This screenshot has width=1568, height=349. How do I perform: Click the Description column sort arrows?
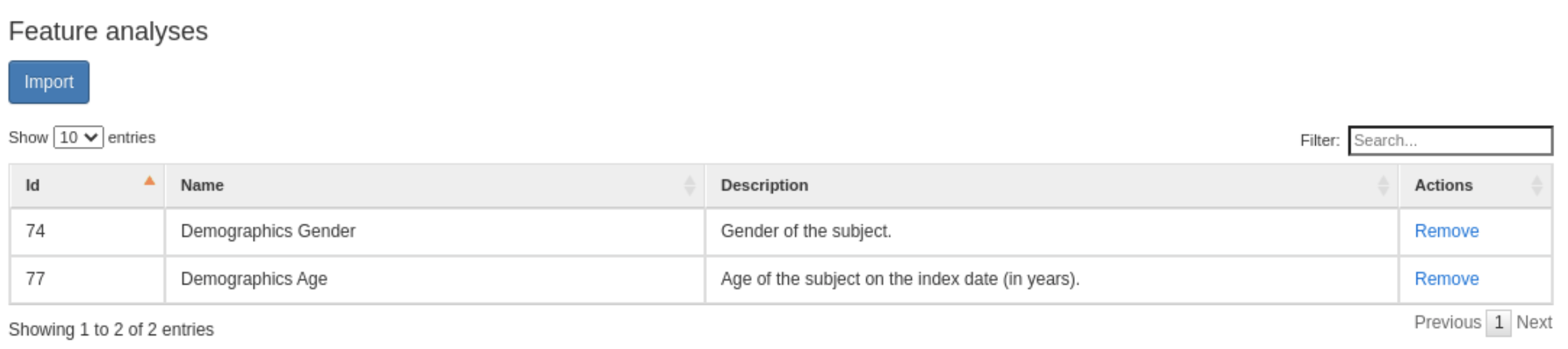click(x=1383, y=186)
